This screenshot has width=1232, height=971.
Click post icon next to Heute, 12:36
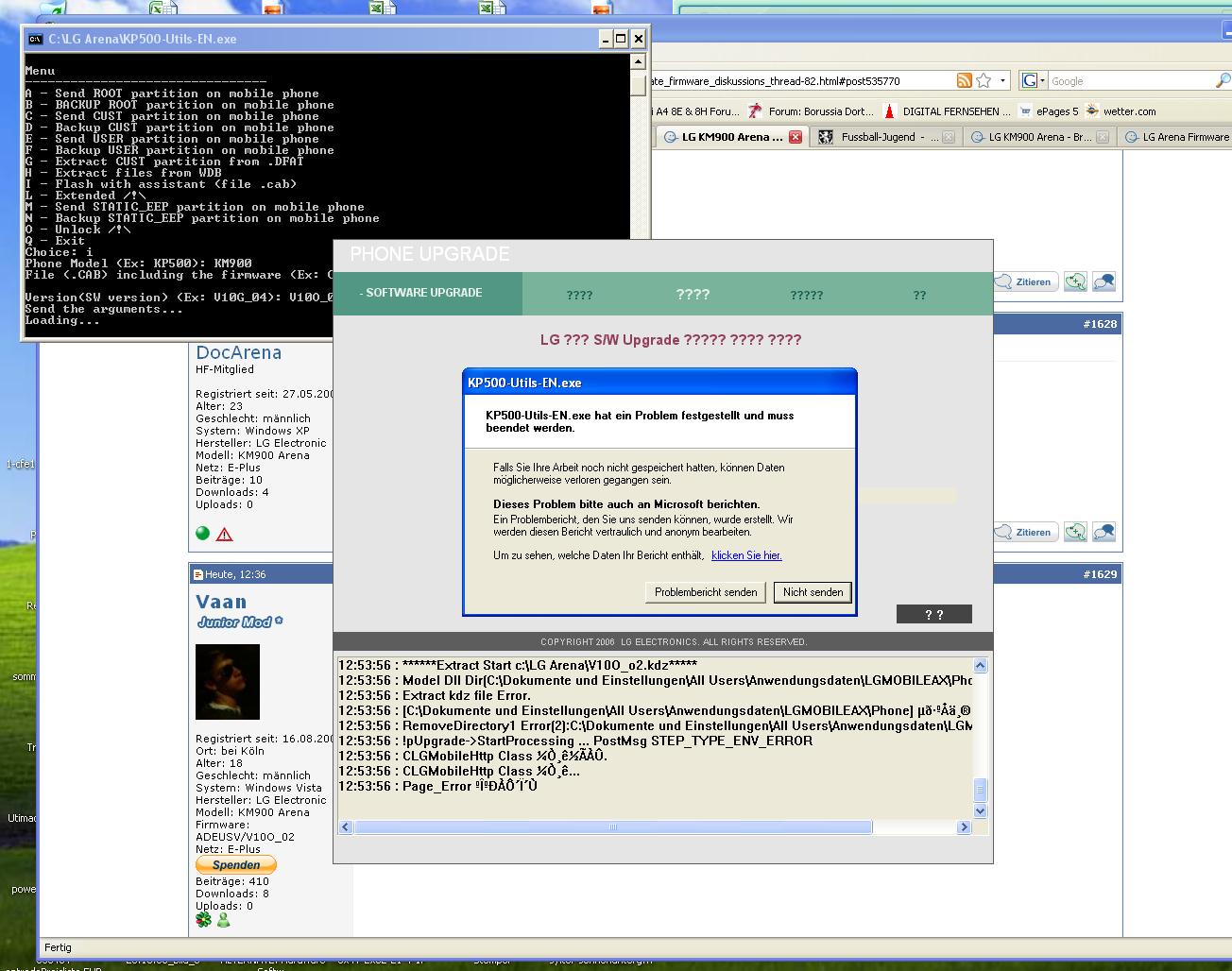[198, 574]
